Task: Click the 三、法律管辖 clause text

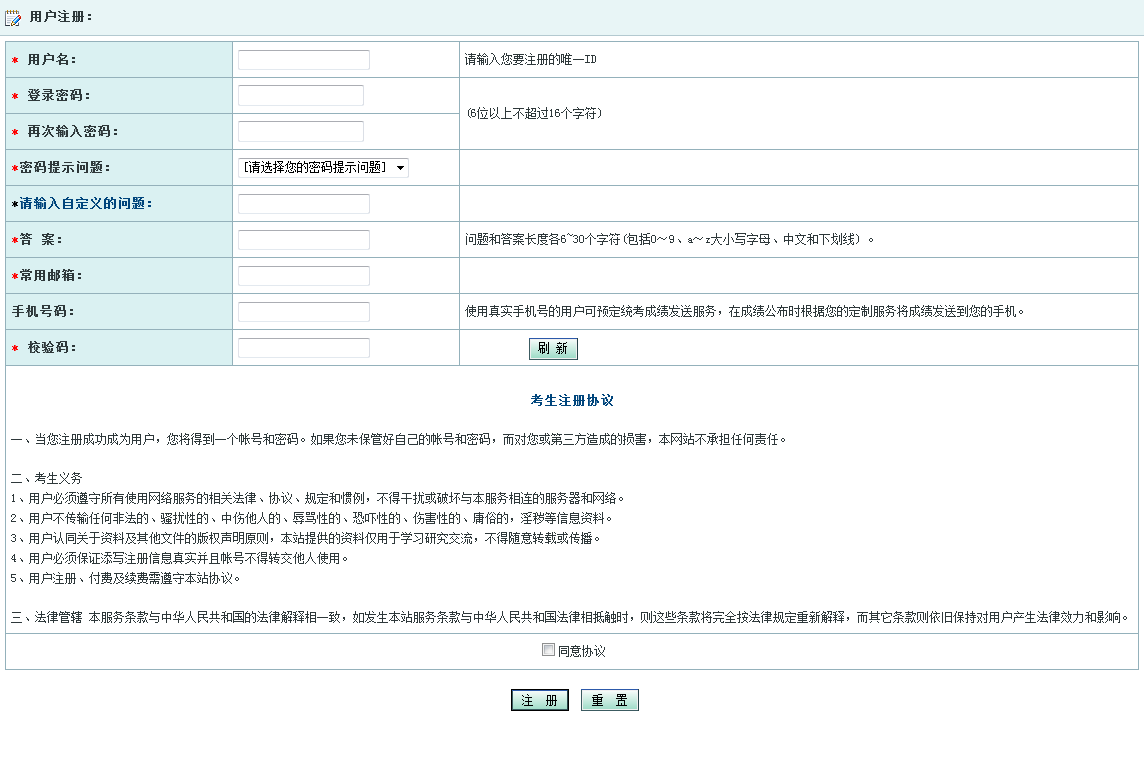Action: (571, 618)
